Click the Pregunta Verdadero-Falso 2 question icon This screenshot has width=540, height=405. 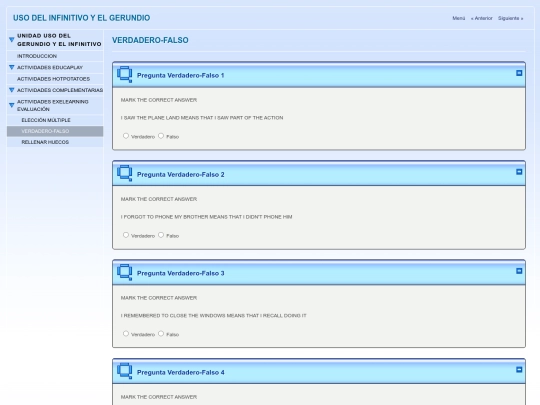[125, 173]
